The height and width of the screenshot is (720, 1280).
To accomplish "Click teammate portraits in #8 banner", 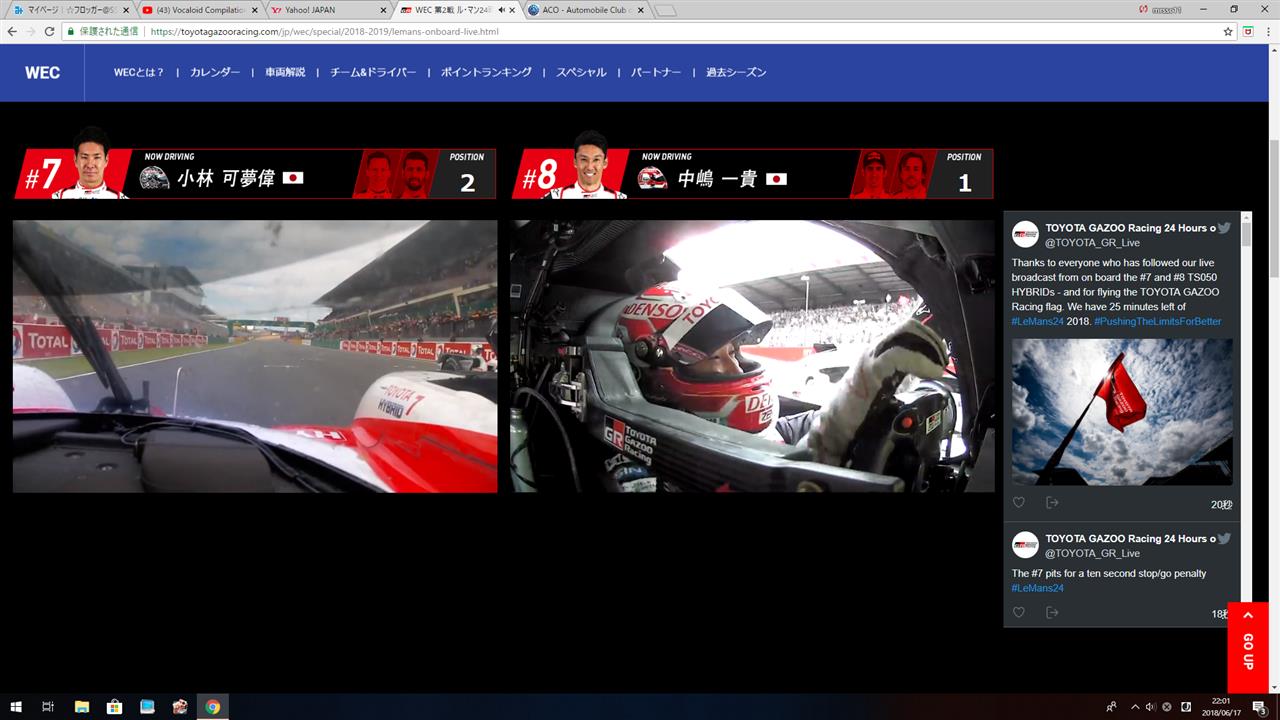I will (893, 174).
